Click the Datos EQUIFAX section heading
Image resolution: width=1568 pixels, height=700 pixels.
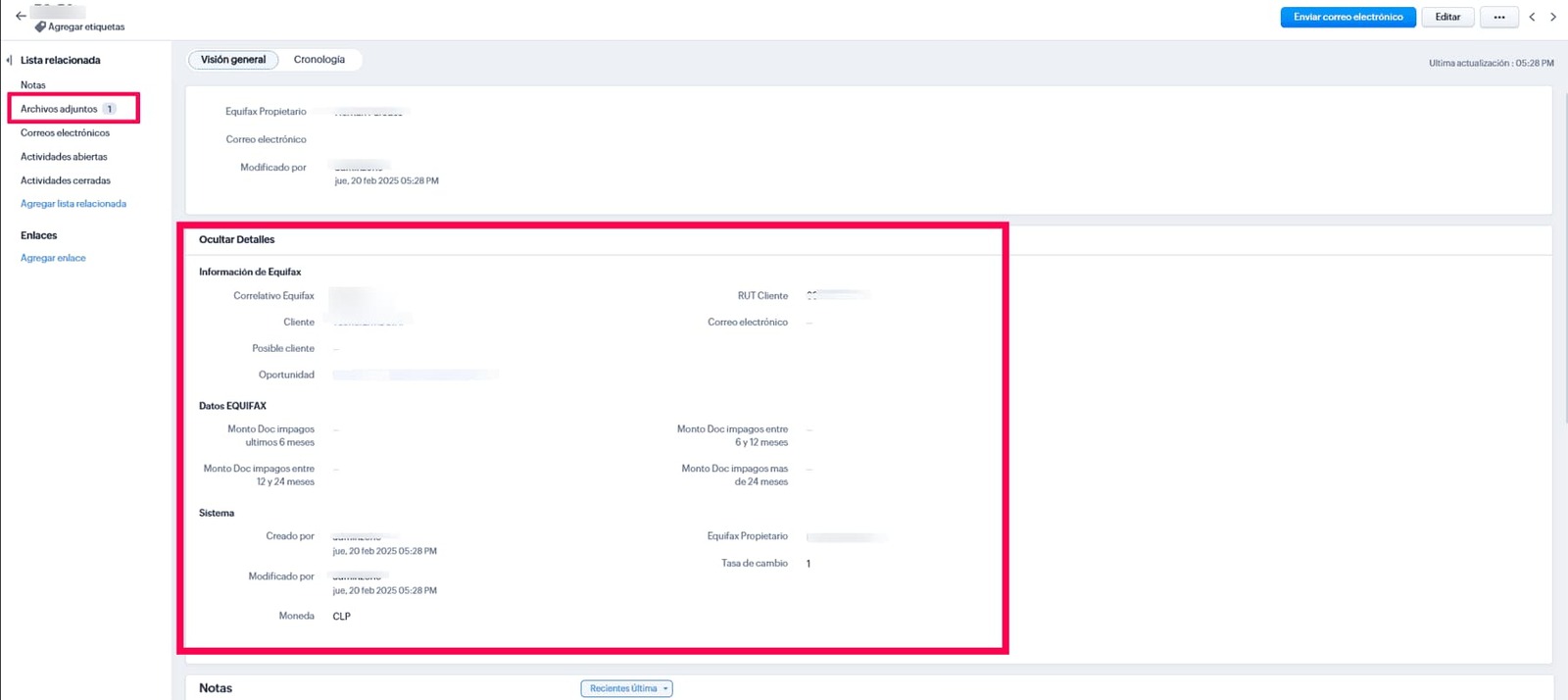coord(232,406)
